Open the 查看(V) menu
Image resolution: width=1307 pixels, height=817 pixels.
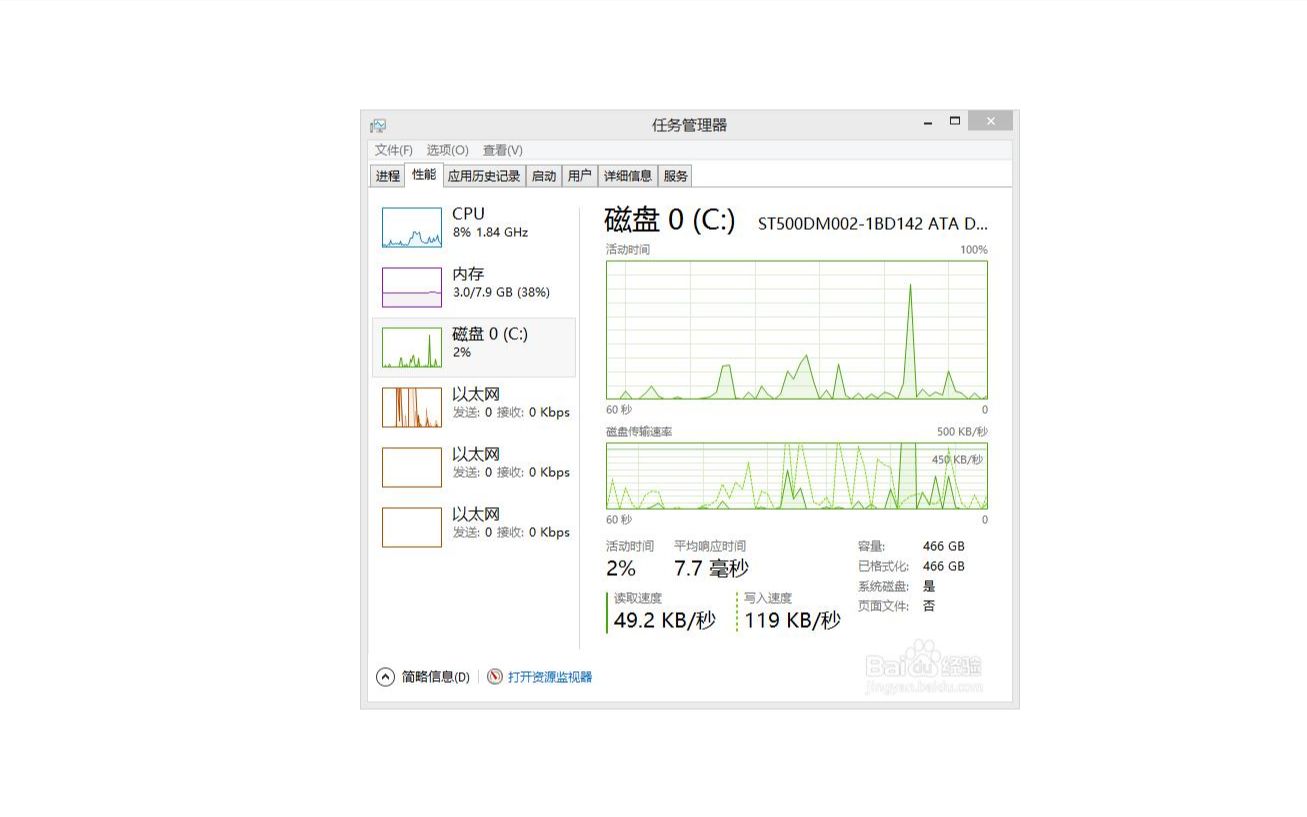tap(502, 150)
